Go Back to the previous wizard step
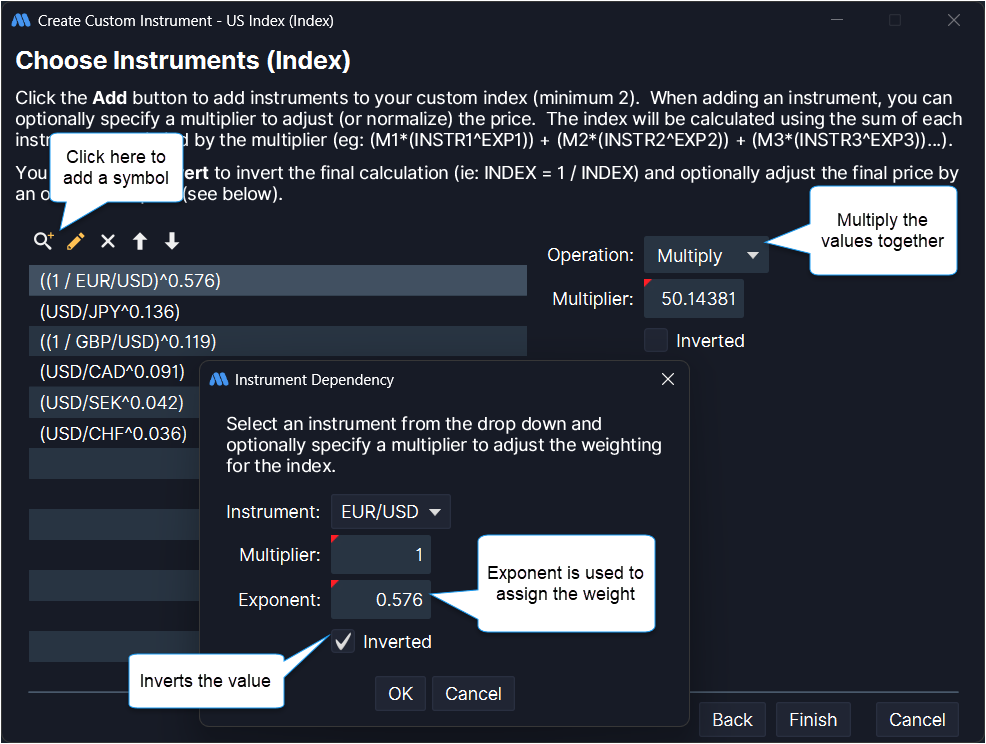Image resolution: width=986 pixels, height=744 pixels. coord(732,720)
